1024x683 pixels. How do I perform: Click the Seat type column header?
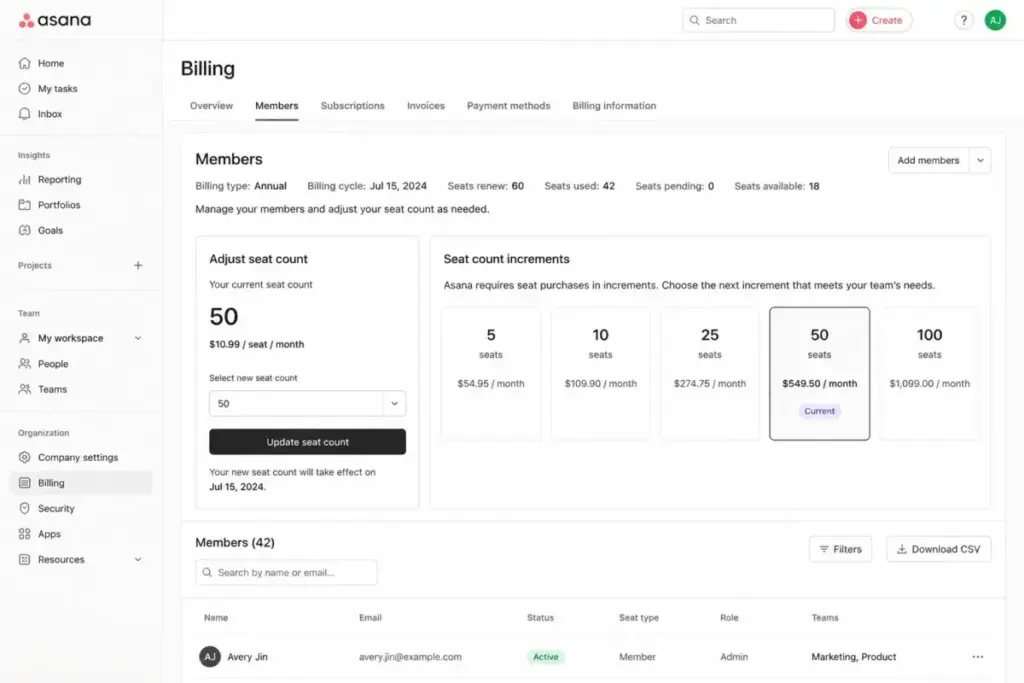click(x=639, y=618)
